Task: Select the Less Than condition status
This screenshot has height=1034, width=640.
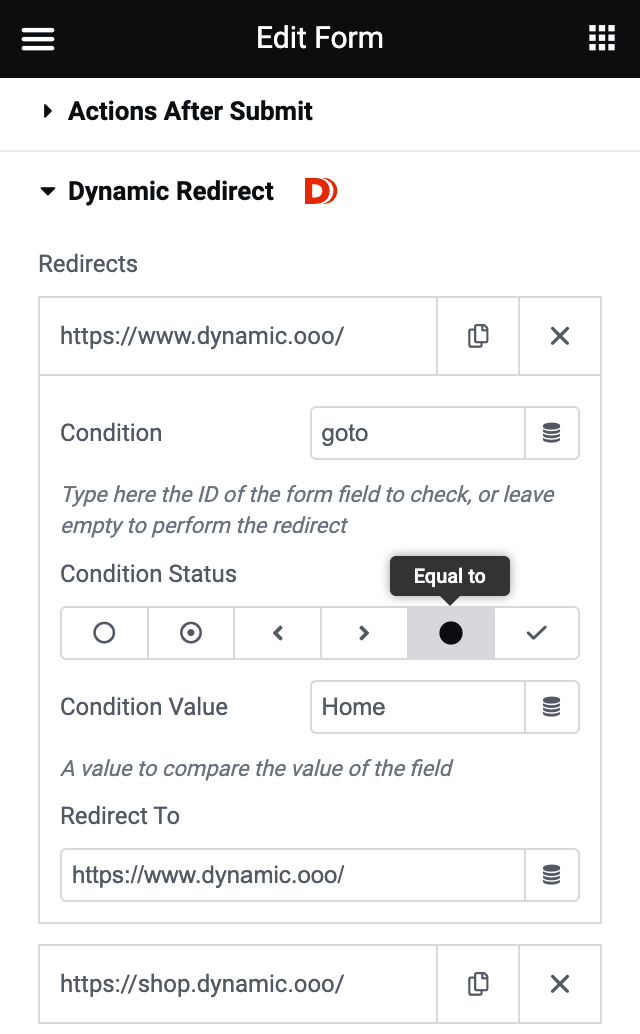Action: coord(277,633)
